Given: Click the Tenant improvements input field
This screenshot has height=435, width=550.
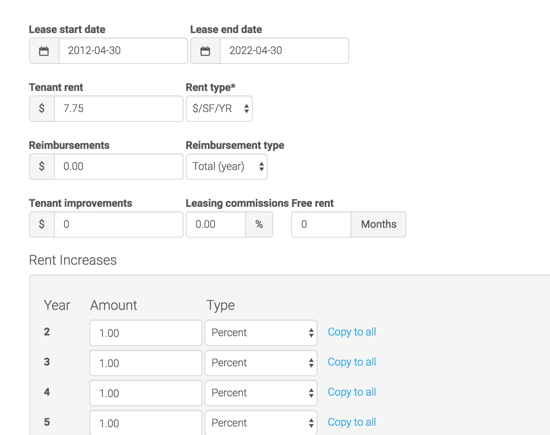Looking at the screenshot, I should [119, 225].
